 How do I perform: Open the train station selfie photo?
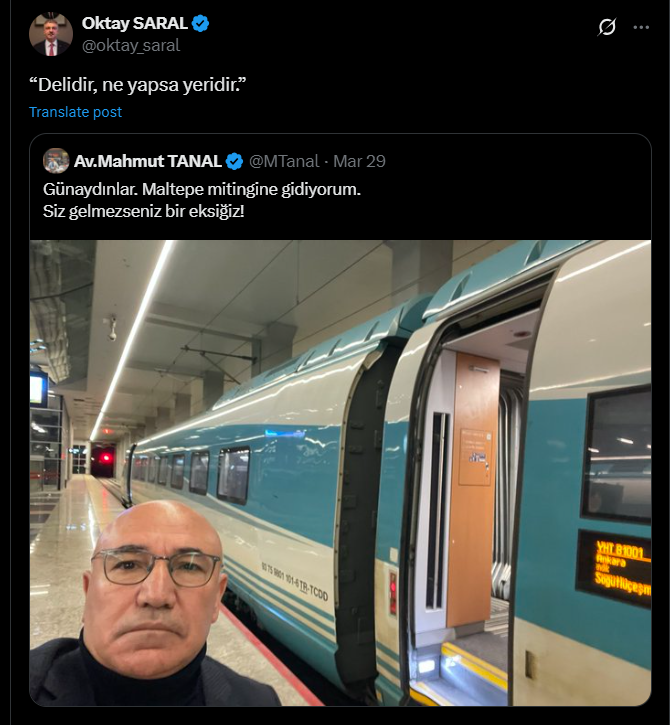(340, 473)
